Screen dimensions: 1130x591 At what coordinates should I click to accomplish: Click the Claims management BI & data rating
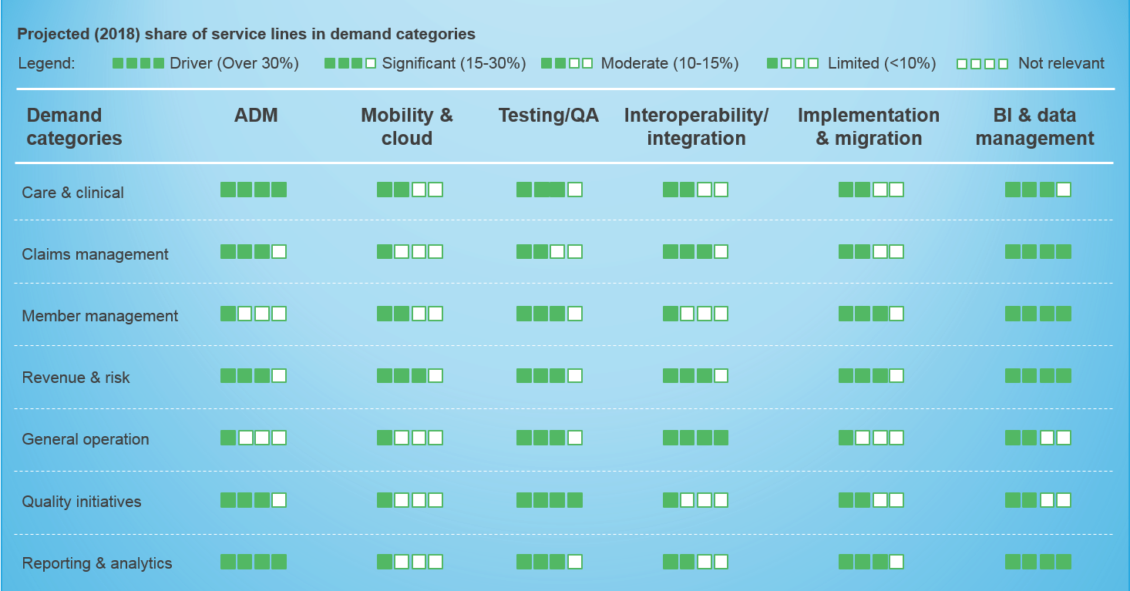[x=1038, y=252]
